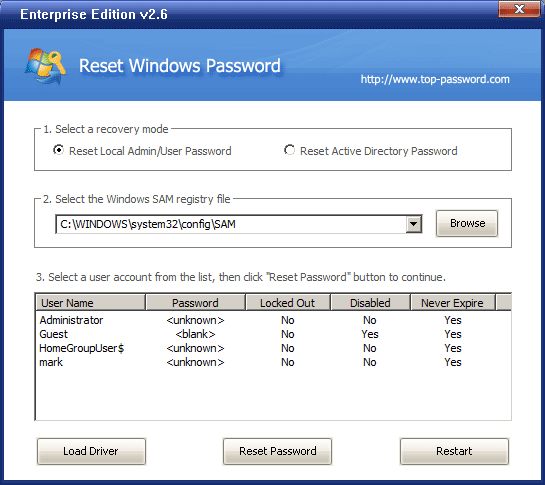This screenshot has width=545, height=485.
Task: Select the Administrator user account
Action: point(273,320)
